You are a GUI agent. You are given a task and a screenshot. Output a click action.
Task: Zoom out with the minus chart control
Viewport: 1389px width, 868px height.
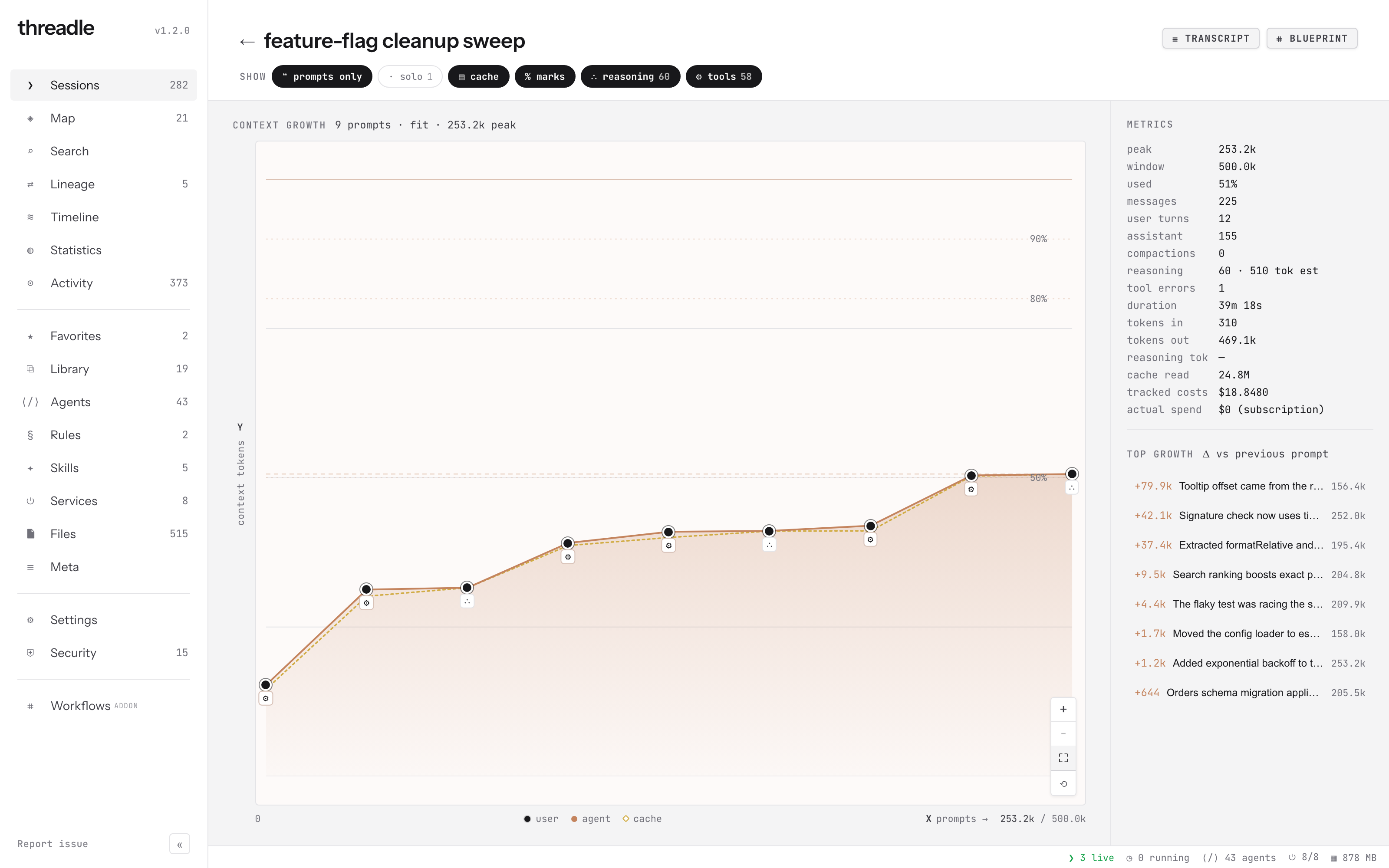click(x=1063, y=733)
